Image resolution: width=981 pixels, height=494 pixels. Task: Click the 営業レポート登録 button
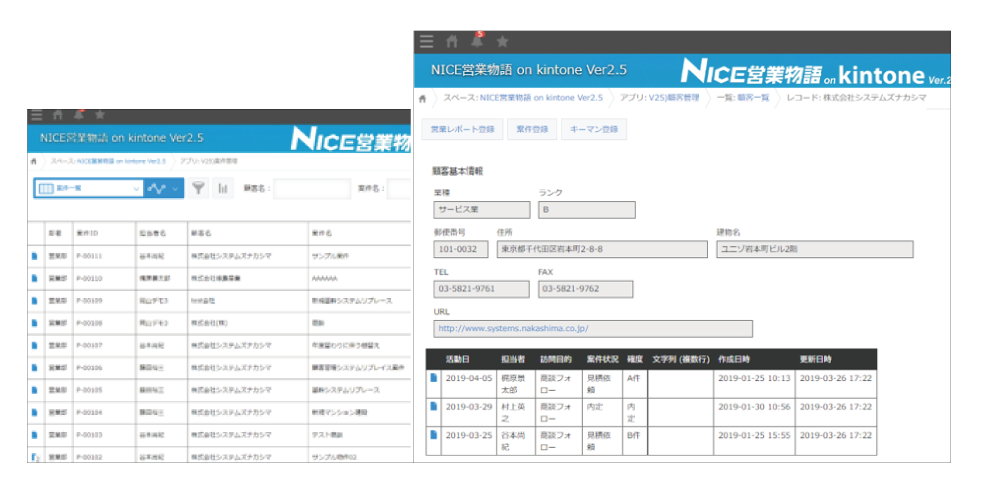(462, 129)
